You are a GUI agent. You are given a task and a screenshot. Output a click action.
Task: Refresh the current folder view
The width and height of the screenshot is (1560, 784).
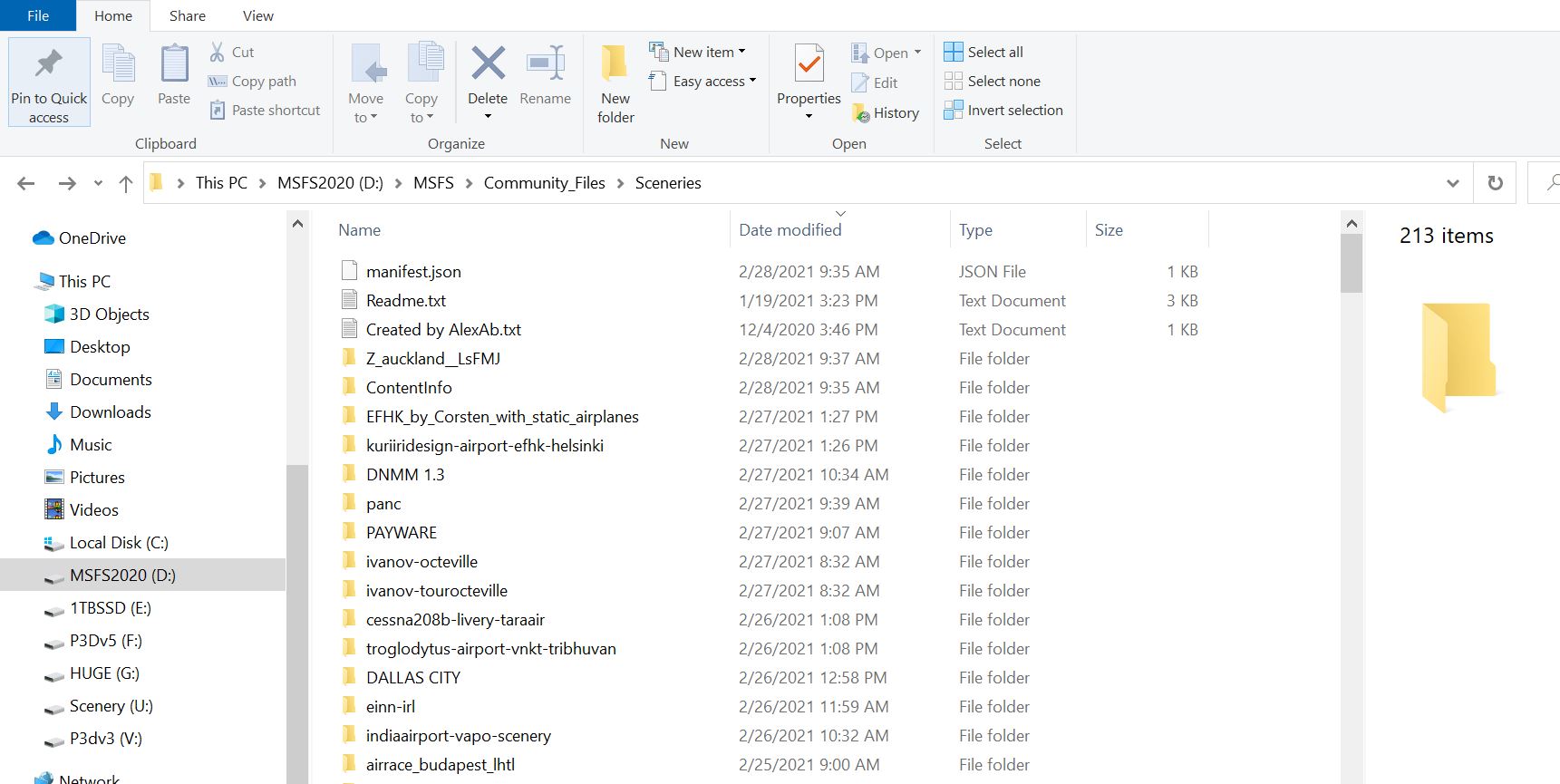[x=1496, y=183]
